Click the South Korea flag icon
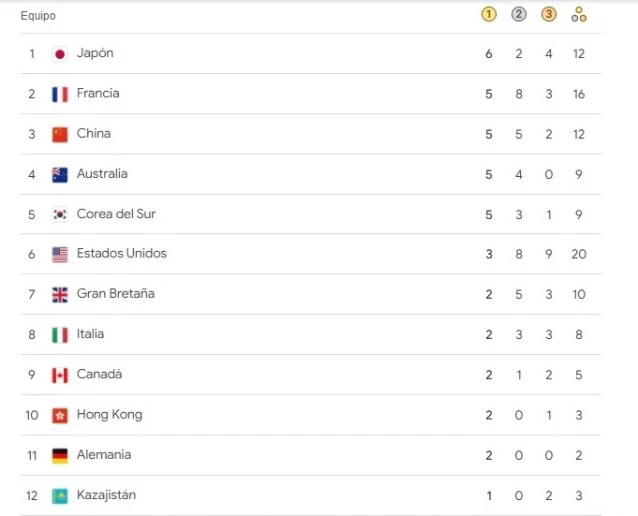638x516 pixels. pyautogui.click(x=60, y=214)
